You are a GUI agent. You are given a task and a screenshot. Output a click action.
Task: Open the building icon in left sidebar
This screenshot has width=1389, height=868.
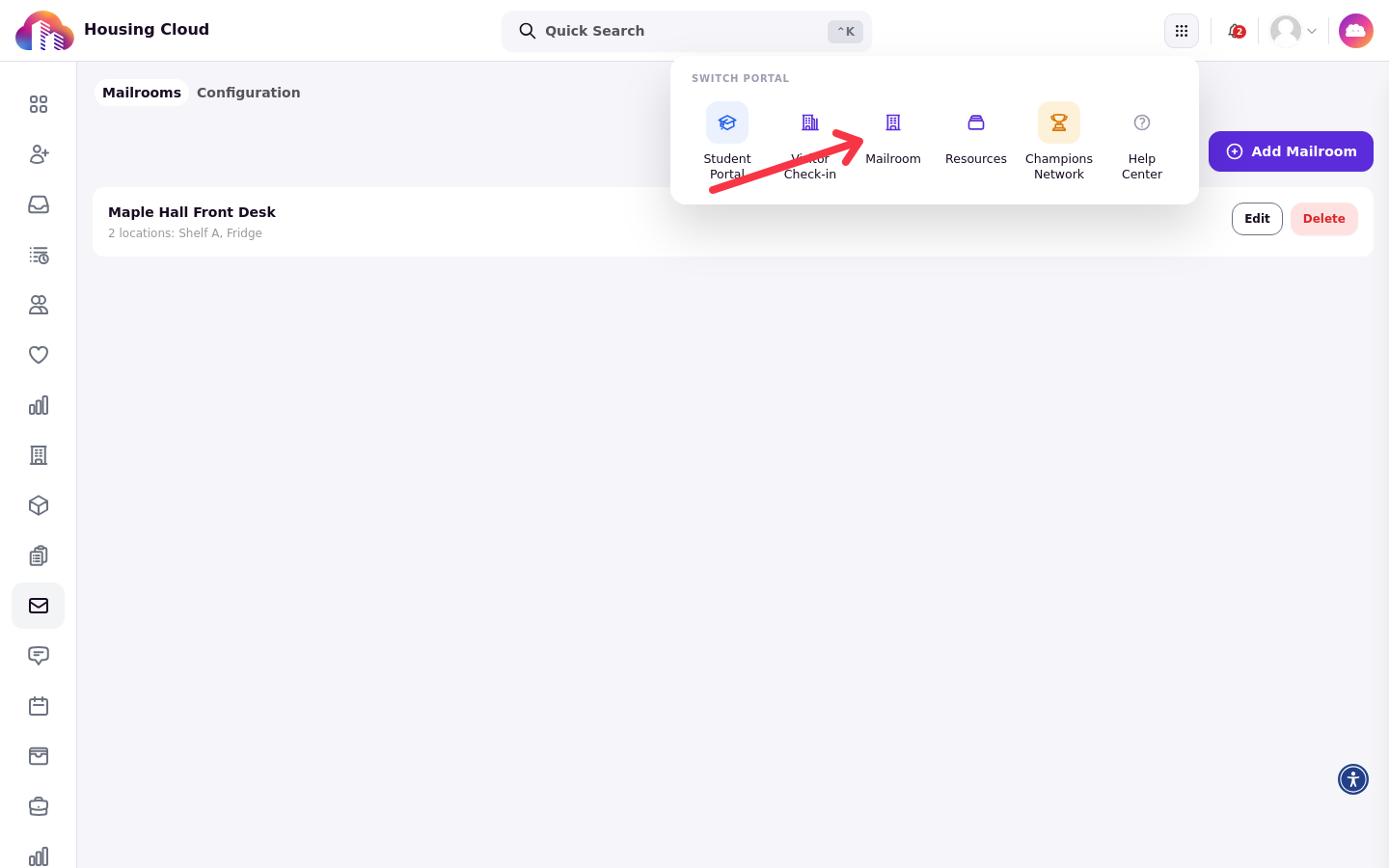[39, 455]
